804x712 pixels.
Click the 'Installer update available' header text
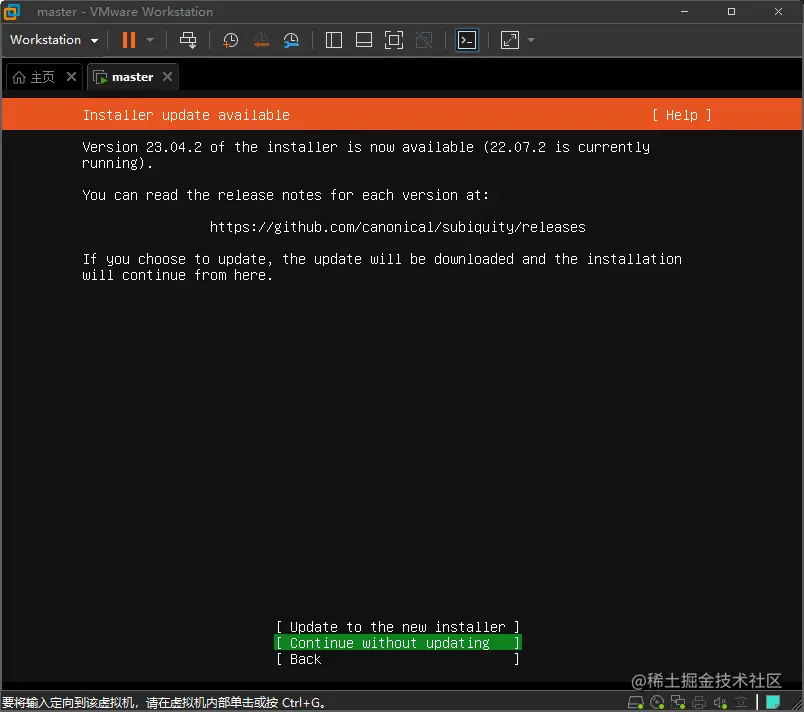pos(186,115)
